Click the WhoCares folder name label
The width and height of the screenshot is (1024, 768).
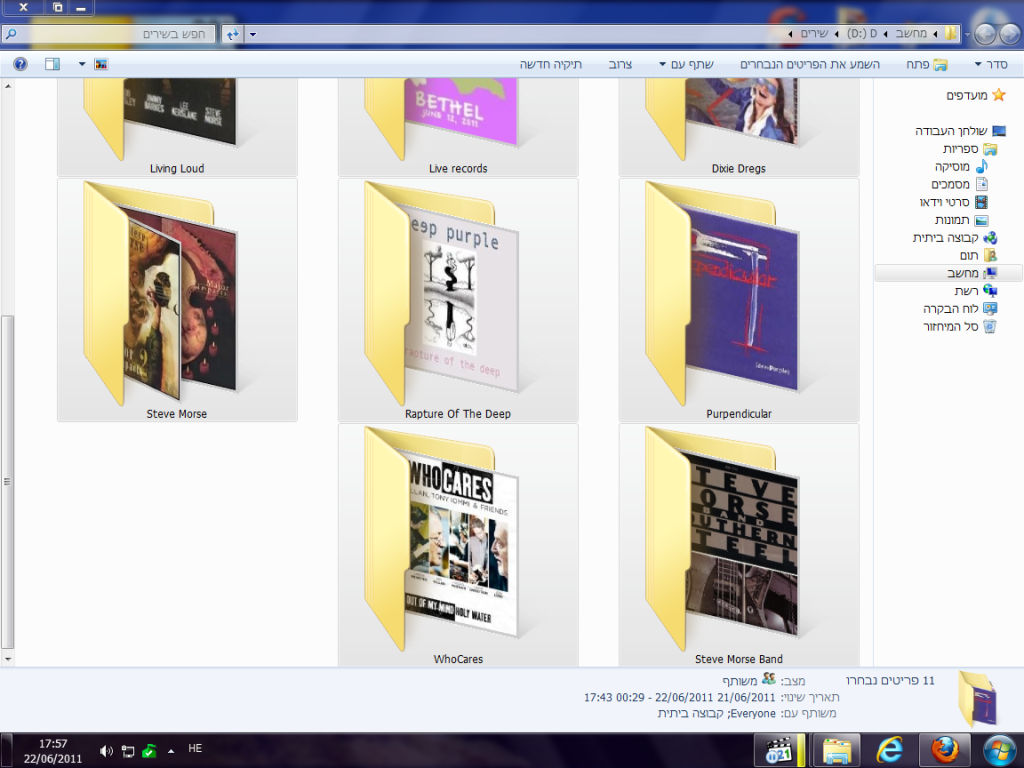[458, 659]
